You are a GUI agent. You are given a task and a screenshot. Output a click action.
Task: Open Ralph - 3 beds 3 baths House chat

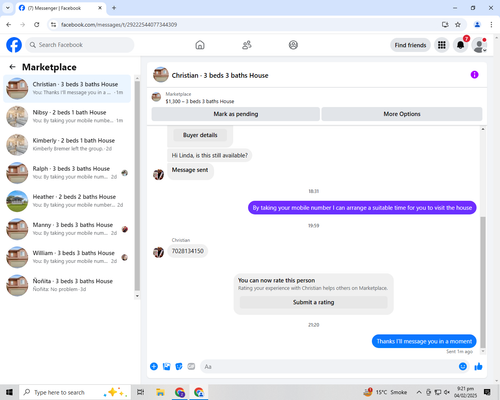pos(67,173)
